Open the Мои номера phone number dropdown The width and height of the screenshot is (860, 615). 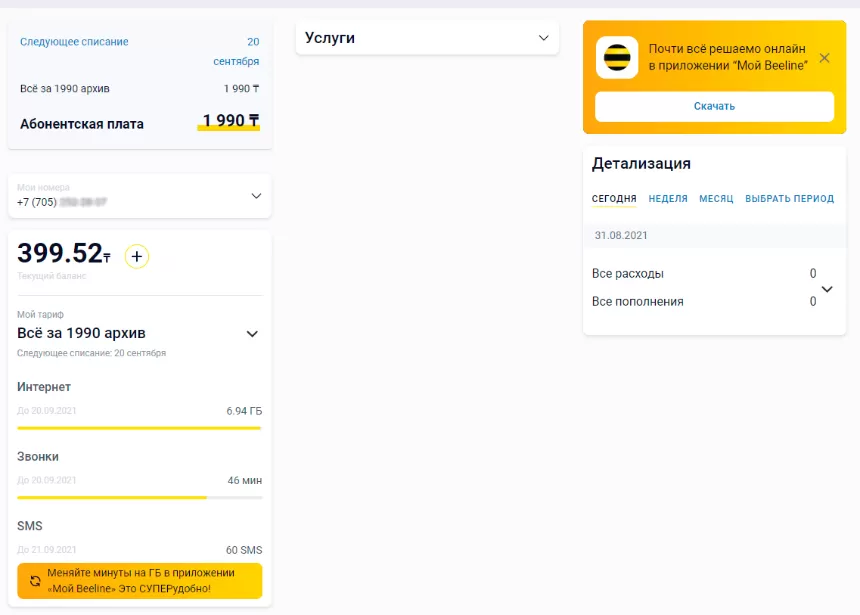pyautogui.click(x=256, y=196)
